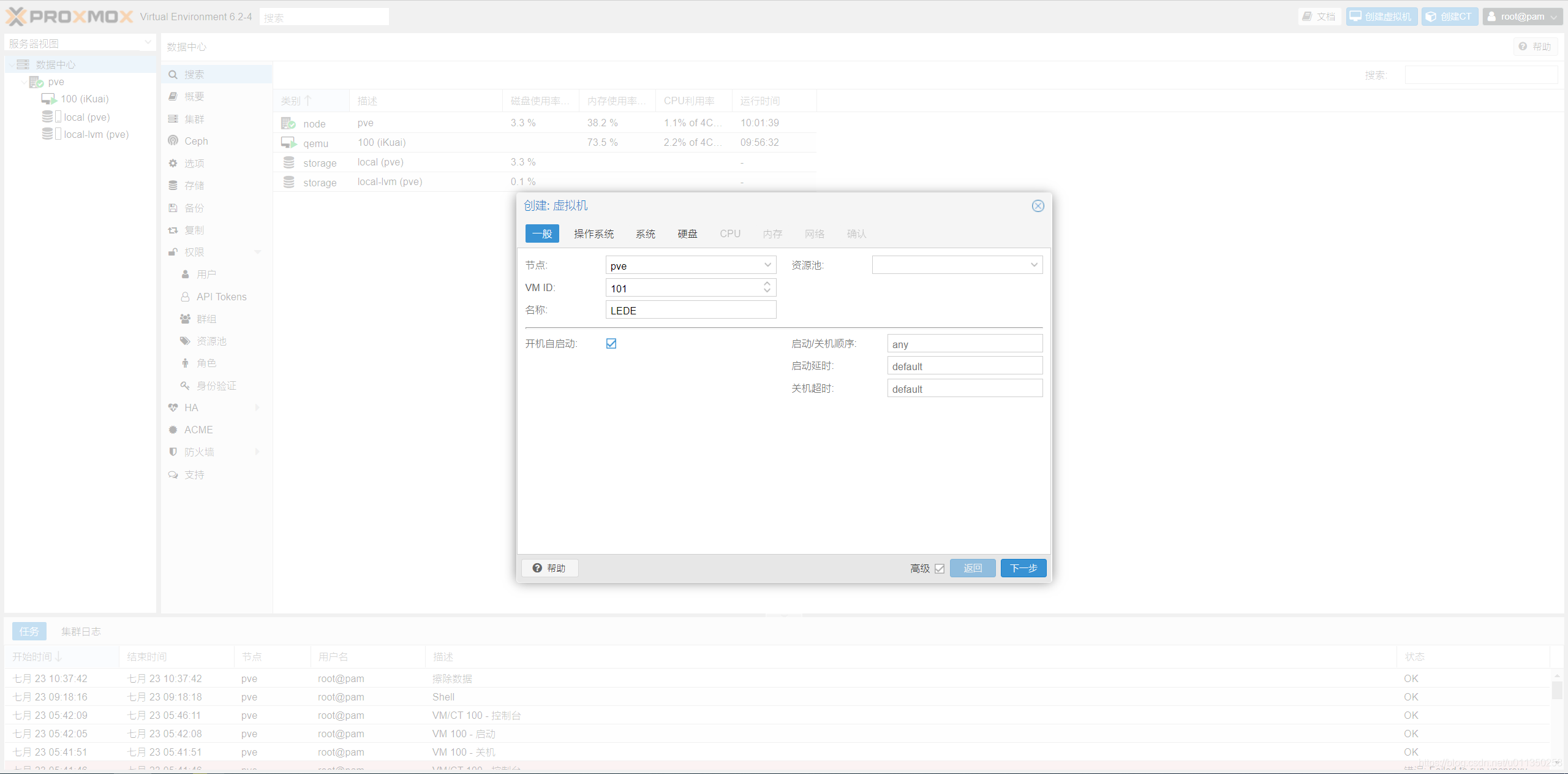The width and height of the screenshot is (1568, 774).
Task: Click local-lvm (pve) storage icon in tree
Action: click(x=48, y=134)
